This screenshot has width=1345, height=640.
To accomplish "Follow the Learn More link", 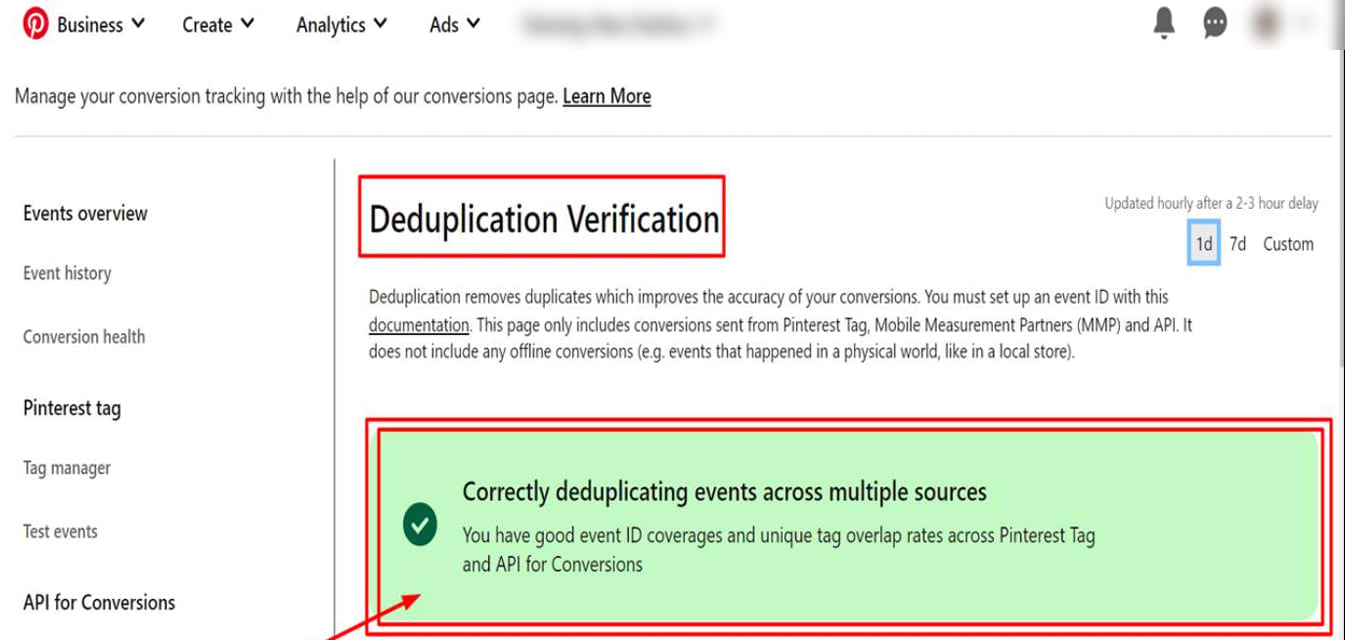I will click(x=607, y=96).
